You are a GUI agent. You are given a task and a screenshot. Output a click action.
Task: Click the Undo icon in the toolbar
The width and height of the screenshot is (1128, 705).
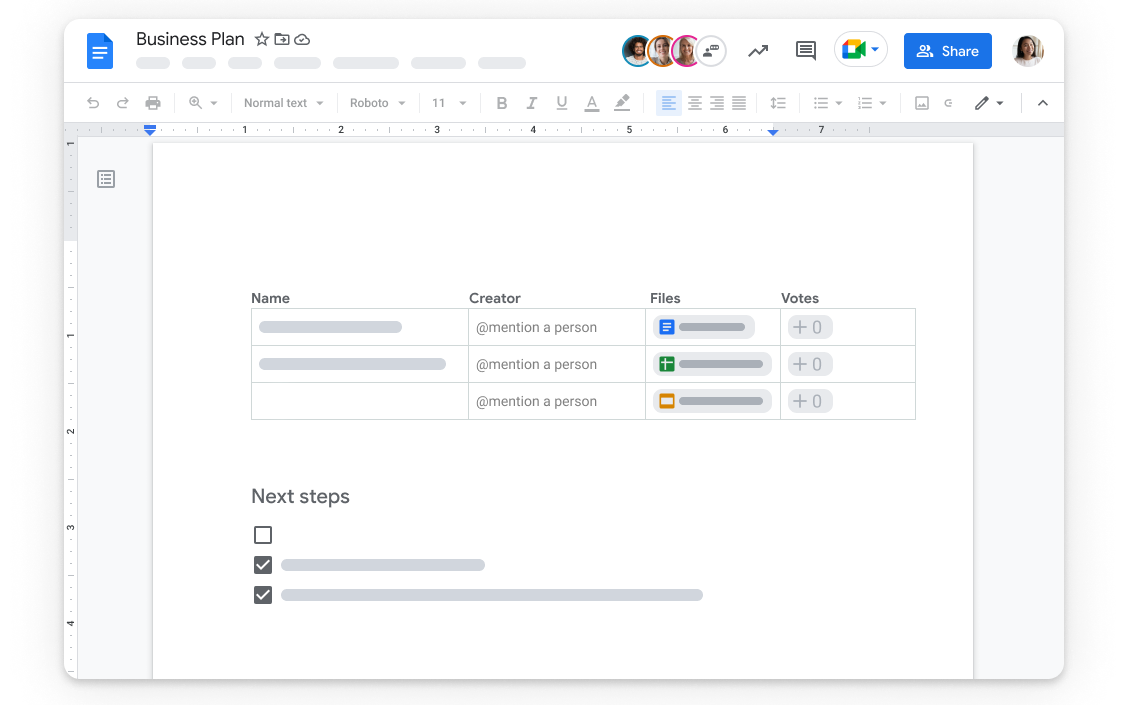(x=94, y=102)
